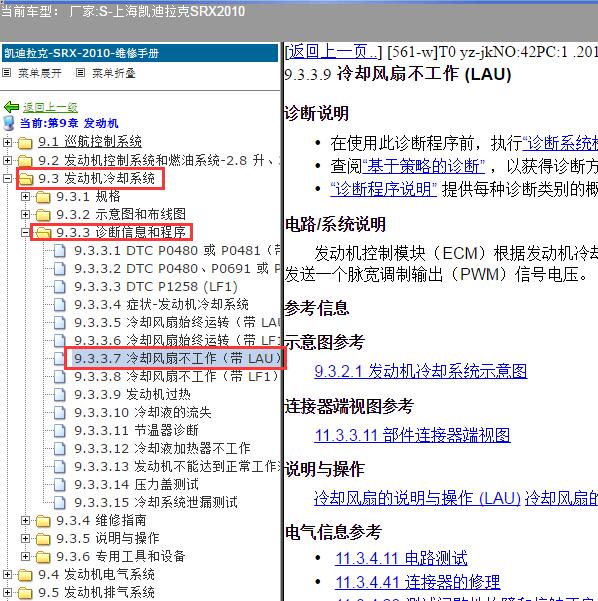The image size is (598, 601).
Task: Open the 诊断程序说明 link
Action: (x=383, y=189)
